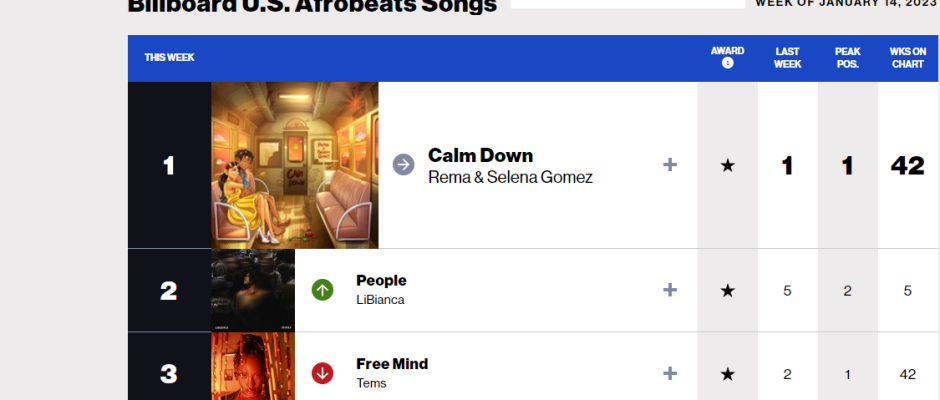Screen dimensions: 940x400
Task: Expand People entry with plus icon
Action: click(x=670, y=290)
